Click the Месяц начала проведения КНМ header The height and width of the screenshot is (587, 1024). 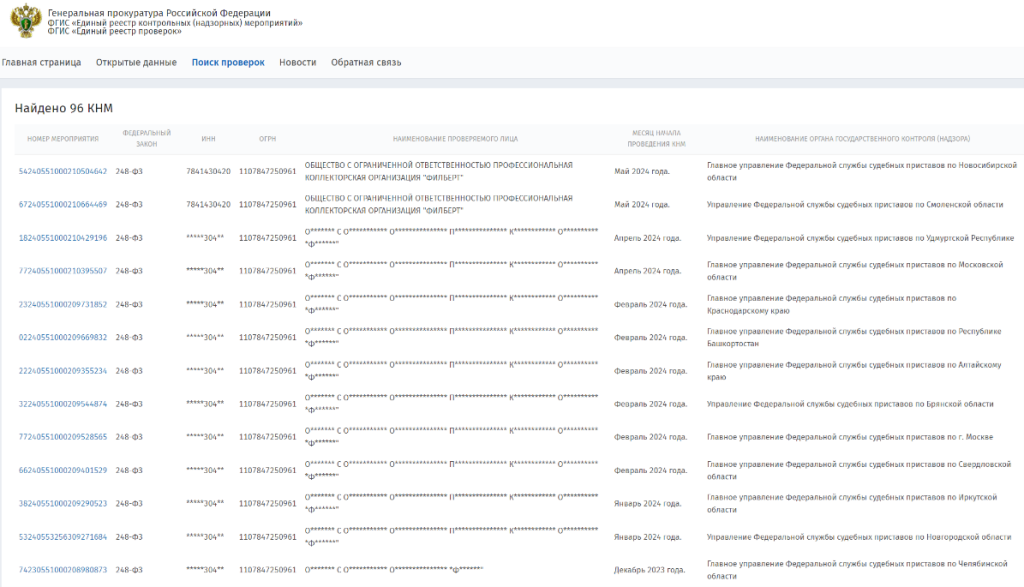[x=656, y=139]
